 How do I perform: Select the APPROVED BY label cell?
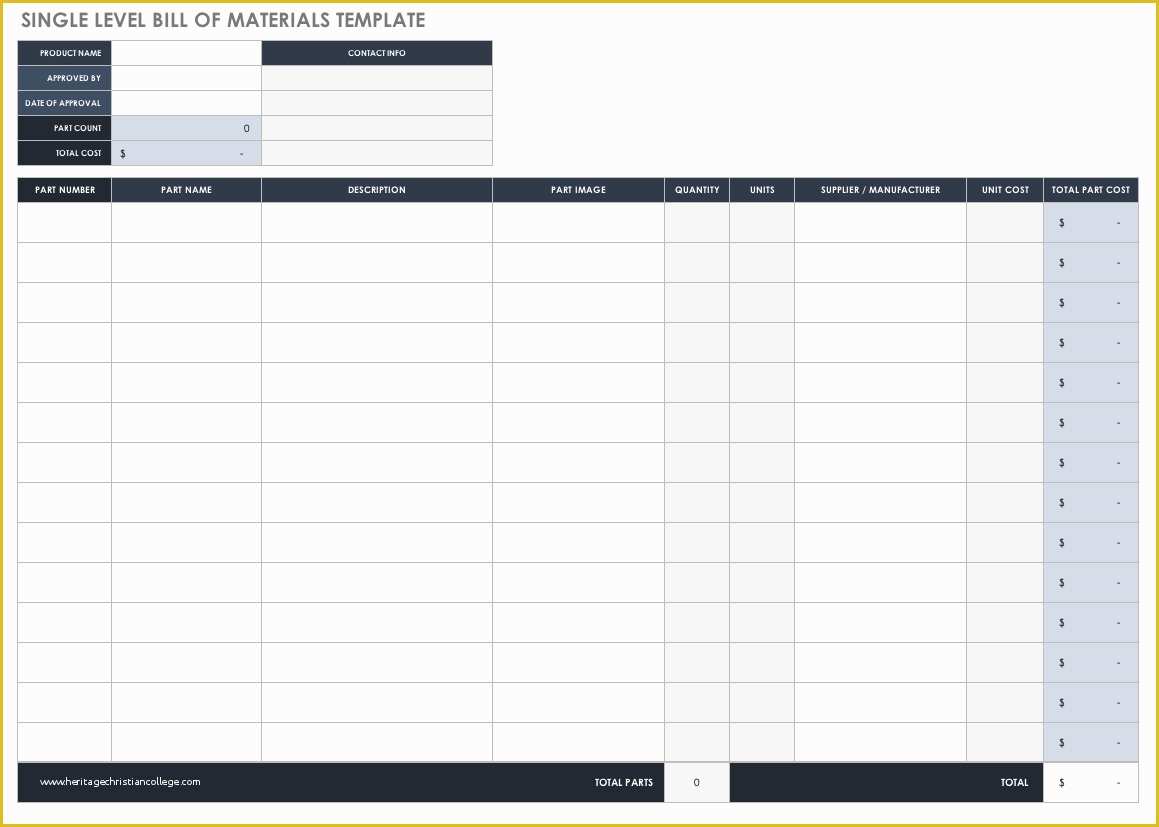point(64,78)
